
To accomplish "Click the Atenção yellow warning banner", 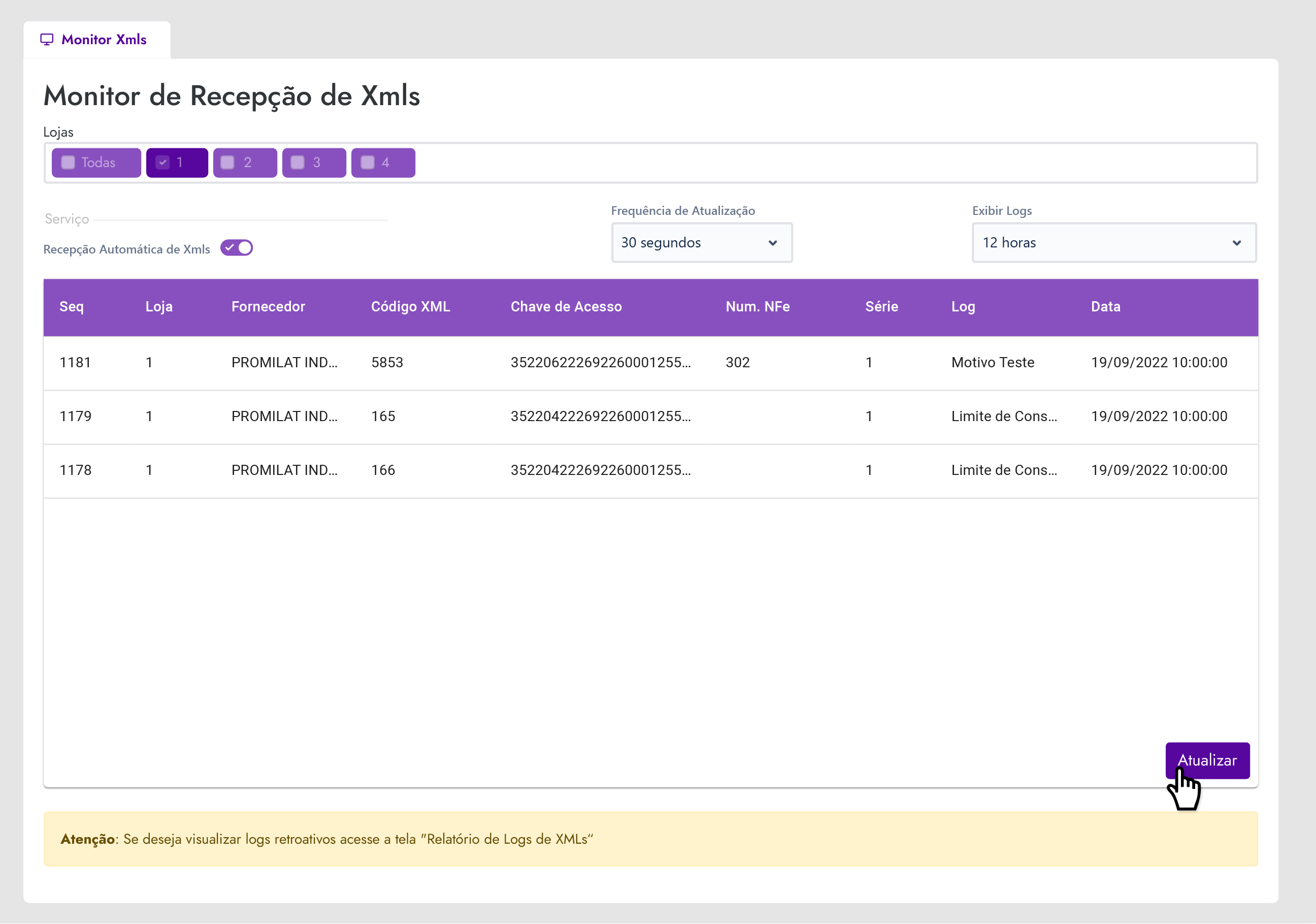I will pyautogui.click(x=650, y=839).
